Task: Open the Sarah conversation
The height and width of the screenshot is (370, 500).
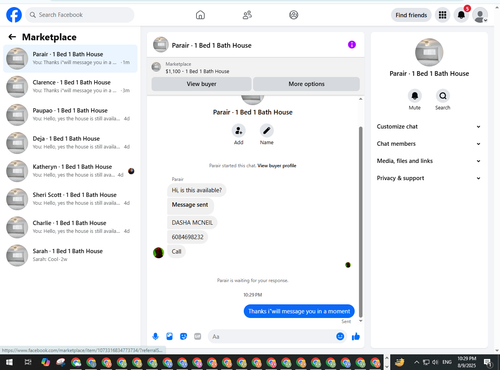Action: coord(70,255)
